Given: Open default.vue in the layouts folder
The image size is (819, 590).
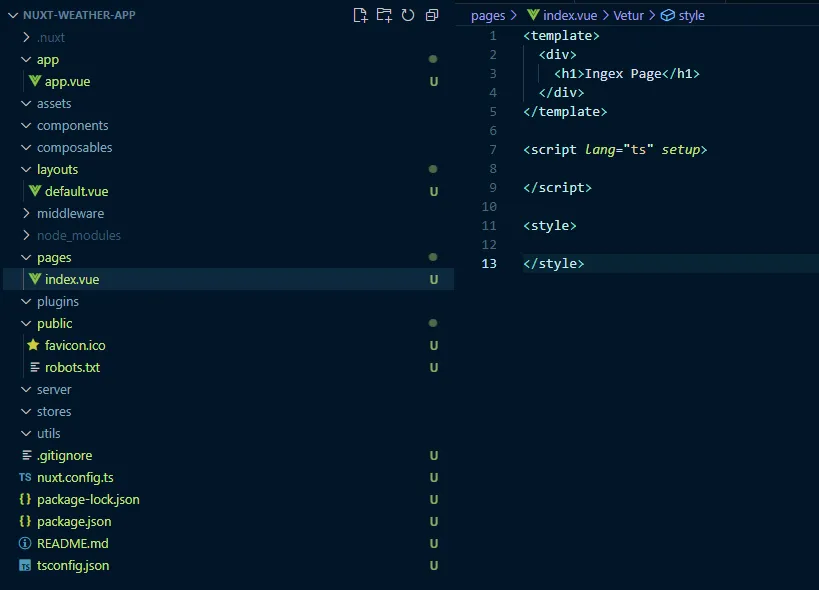Looking at the screenshot, I should [76, 191].
